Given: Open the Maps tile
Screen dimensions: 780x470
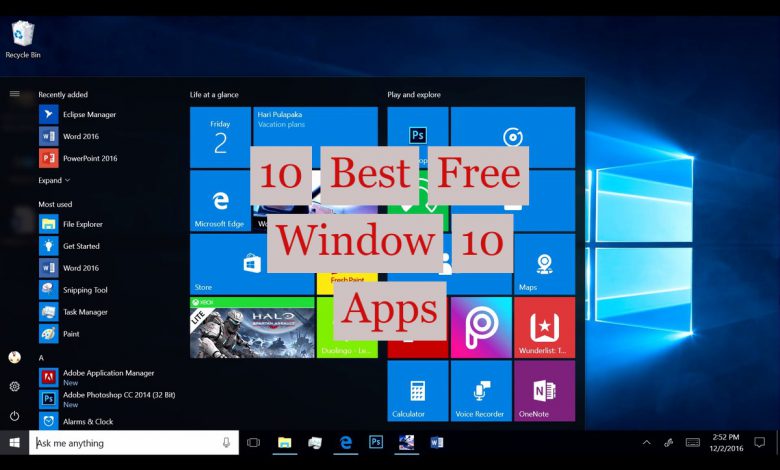Looking at the screenshot, I should point(545,264).
